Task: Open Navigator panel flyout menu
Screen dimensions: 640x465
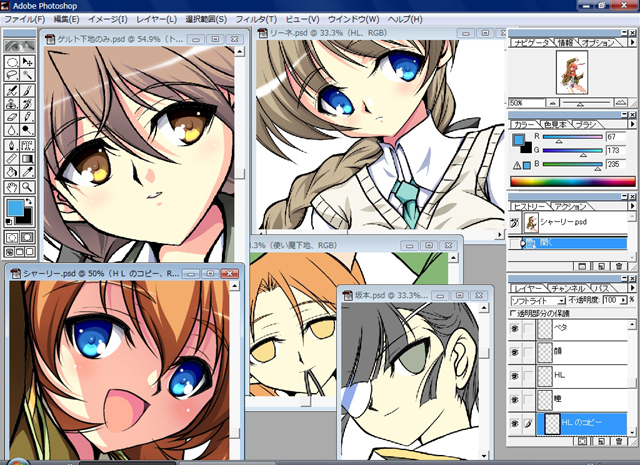Action: (632, 42)
